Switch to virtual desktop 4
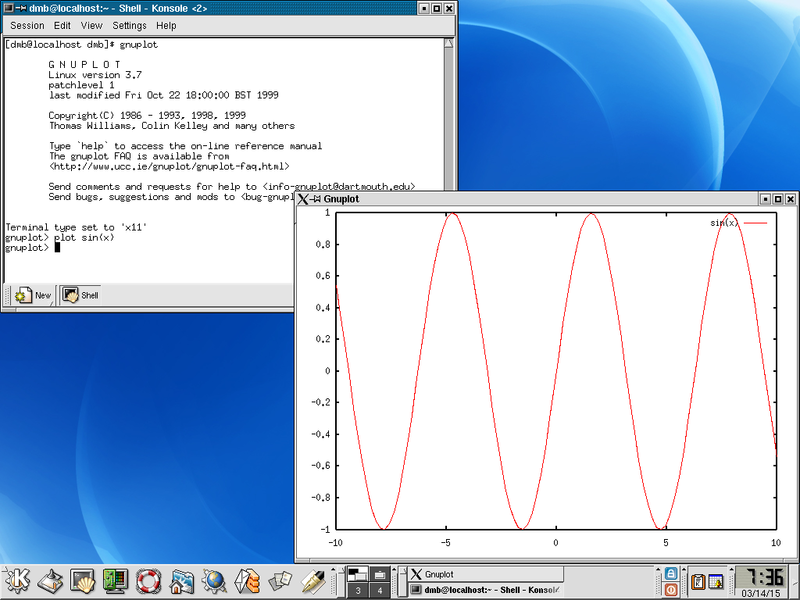Screen dimensions: 800x600 coord(379,590)
